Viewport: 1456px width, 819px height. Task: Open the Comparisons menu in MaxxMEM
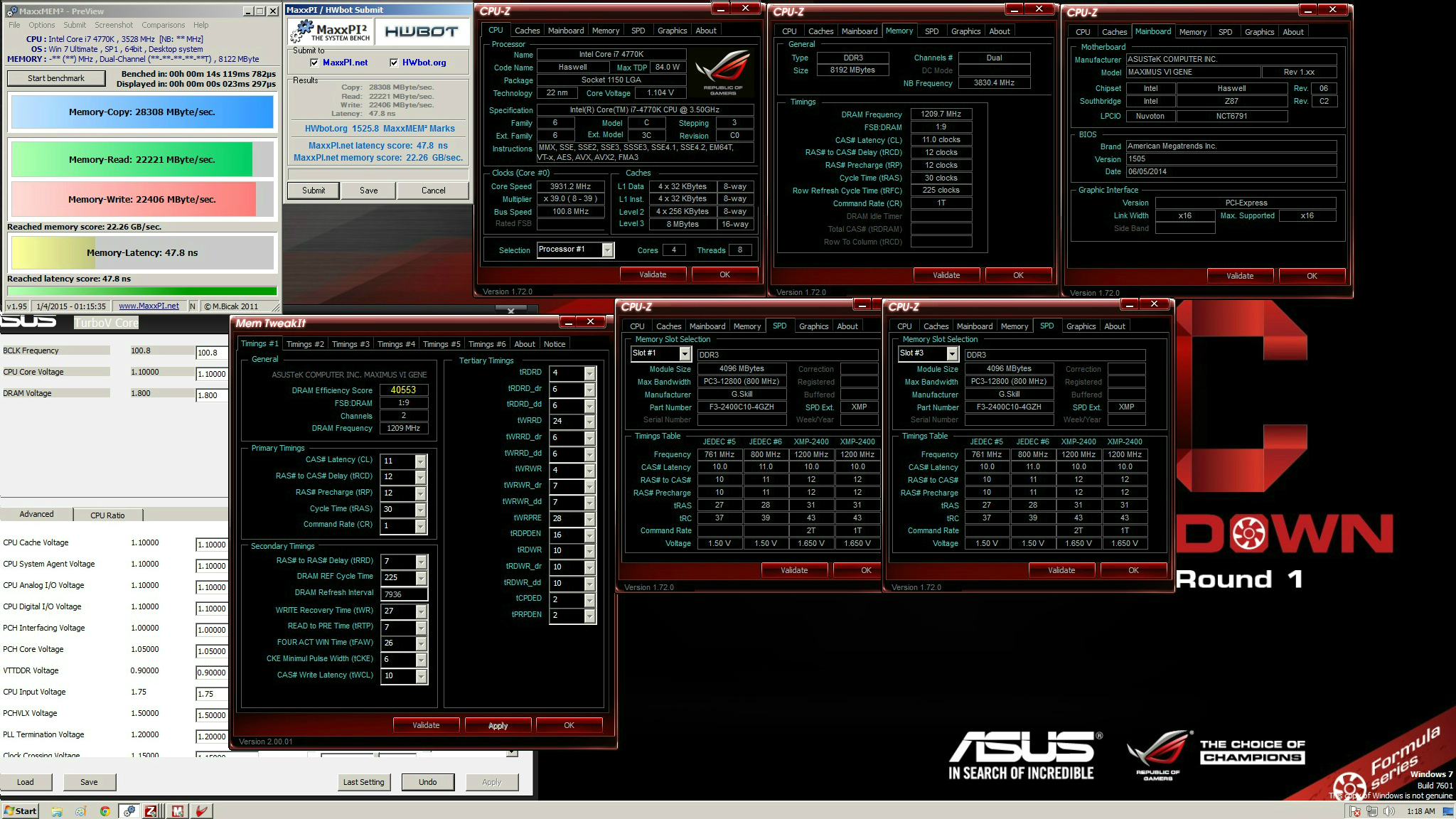(x=163, y=25)
